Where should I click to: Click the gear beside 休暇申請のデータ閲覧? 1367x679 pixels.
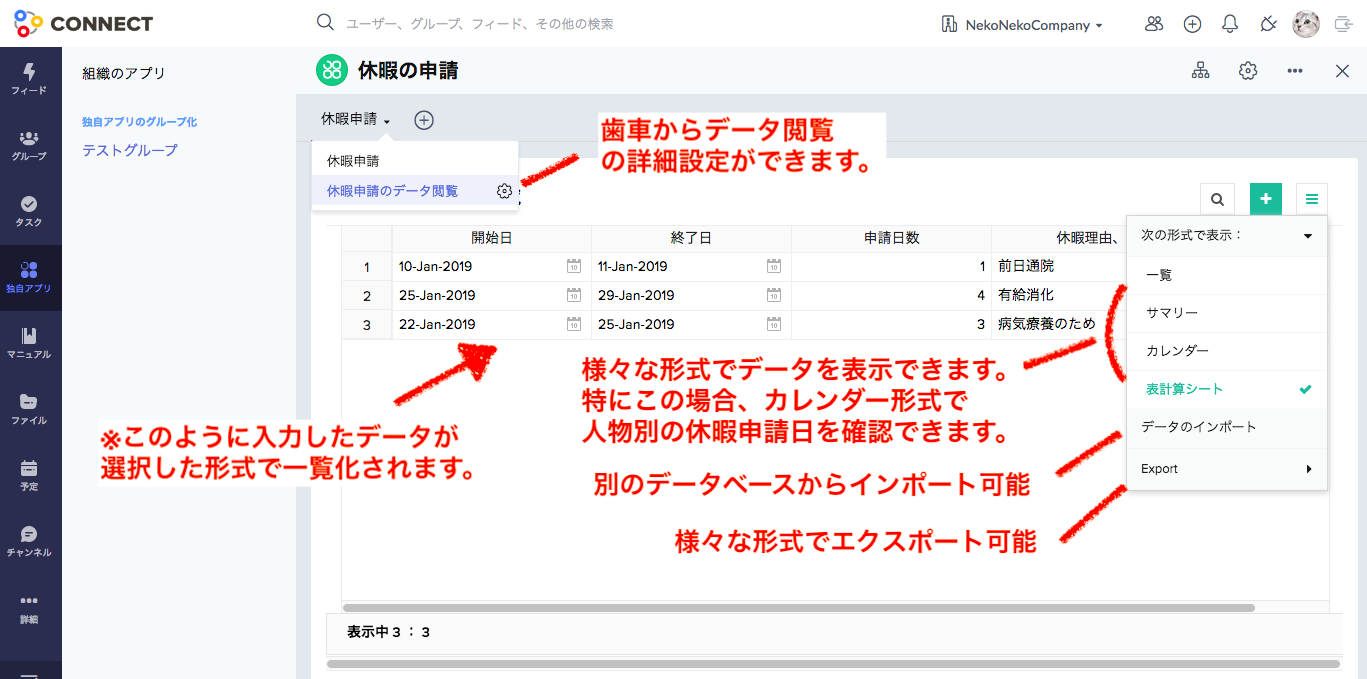tap(504, 191)
